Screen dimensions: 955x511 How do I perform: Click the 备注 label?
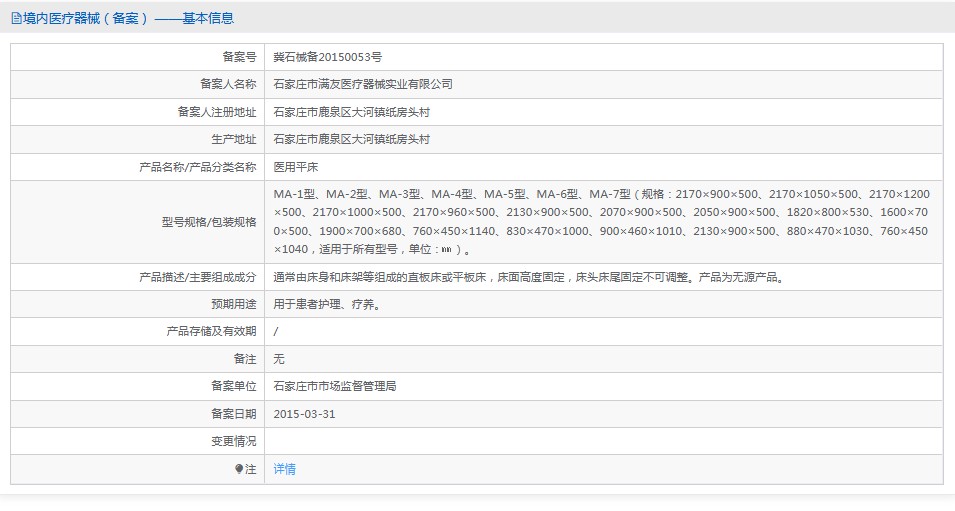[x=245, y=359]
